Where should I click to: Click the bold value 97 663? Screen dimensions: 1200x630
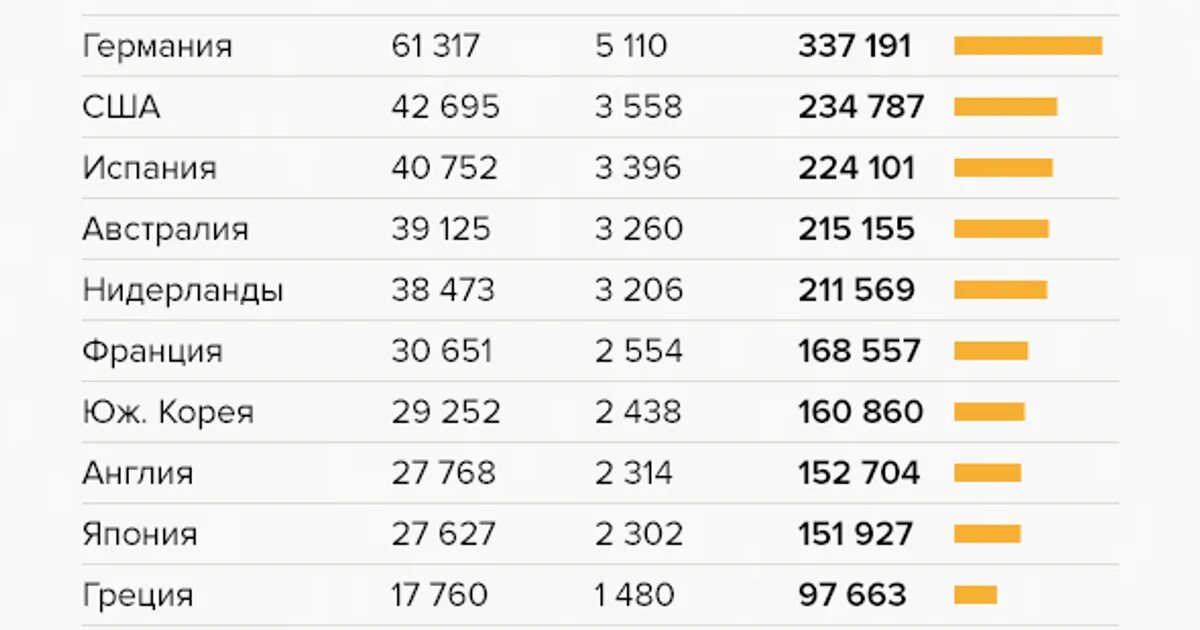852,595
